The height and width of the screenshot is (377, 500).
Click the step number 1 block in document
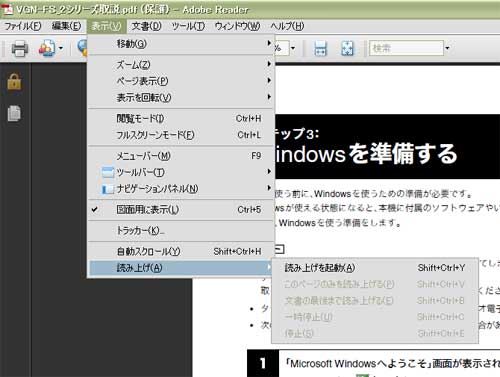pos(263,363)
